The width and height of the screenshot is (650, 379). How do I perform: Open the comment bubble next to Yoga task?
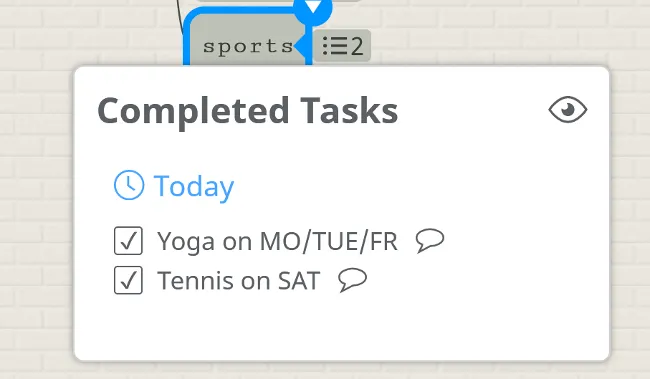(430, 240)
